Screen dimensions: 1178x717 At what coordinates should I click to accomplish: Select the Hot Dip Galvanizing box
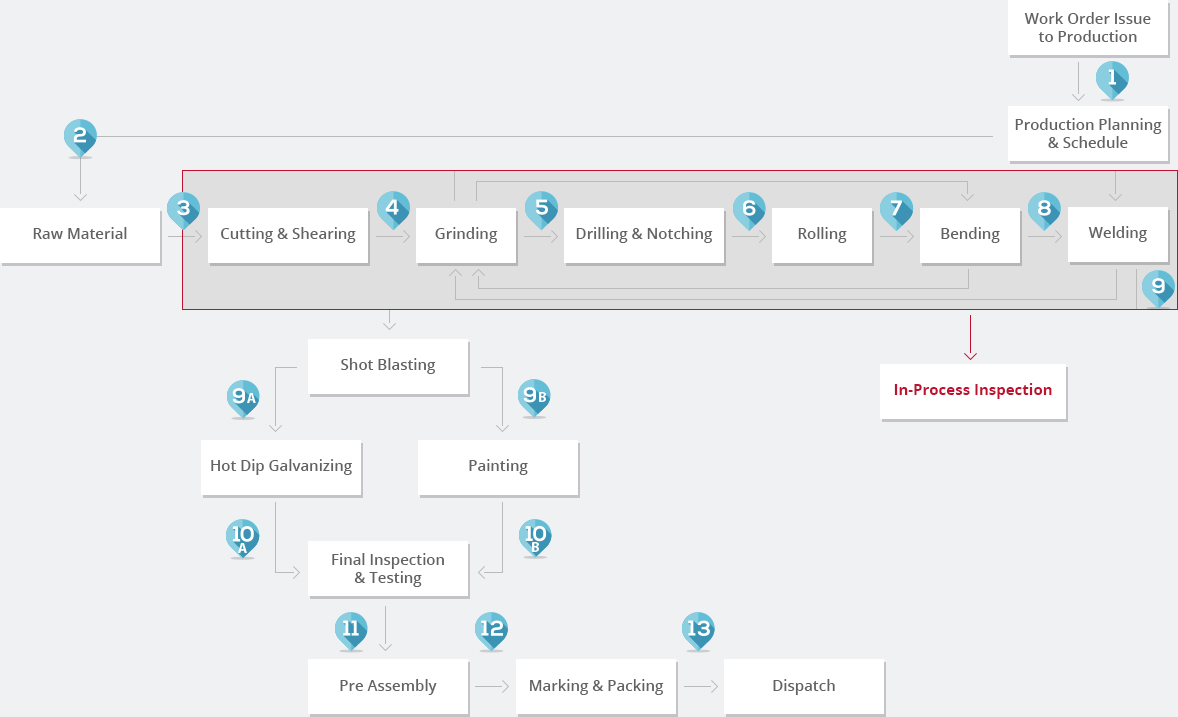pyautogui.click(x=280, y=466)
